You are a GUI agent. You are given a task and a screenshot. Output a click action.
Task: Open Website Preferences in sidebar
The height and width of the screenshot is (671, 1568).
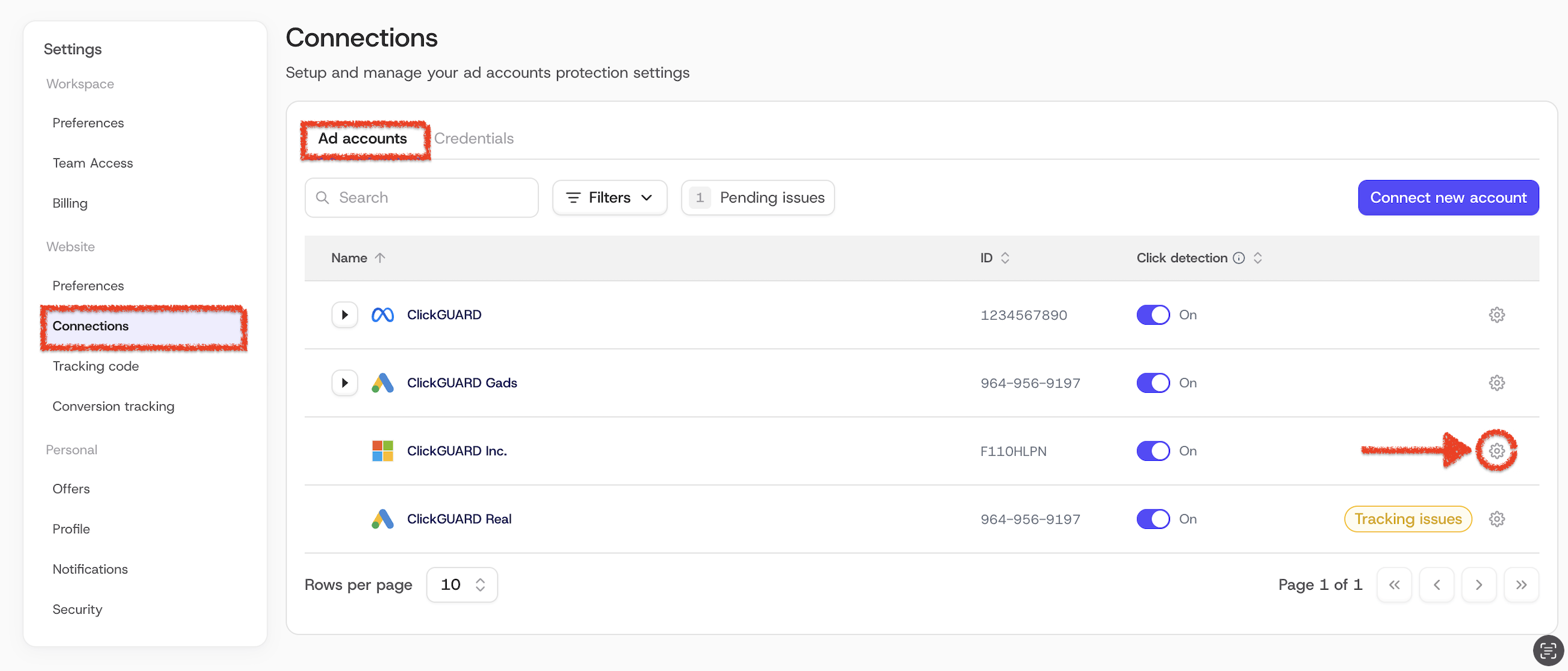pos(88,286)
